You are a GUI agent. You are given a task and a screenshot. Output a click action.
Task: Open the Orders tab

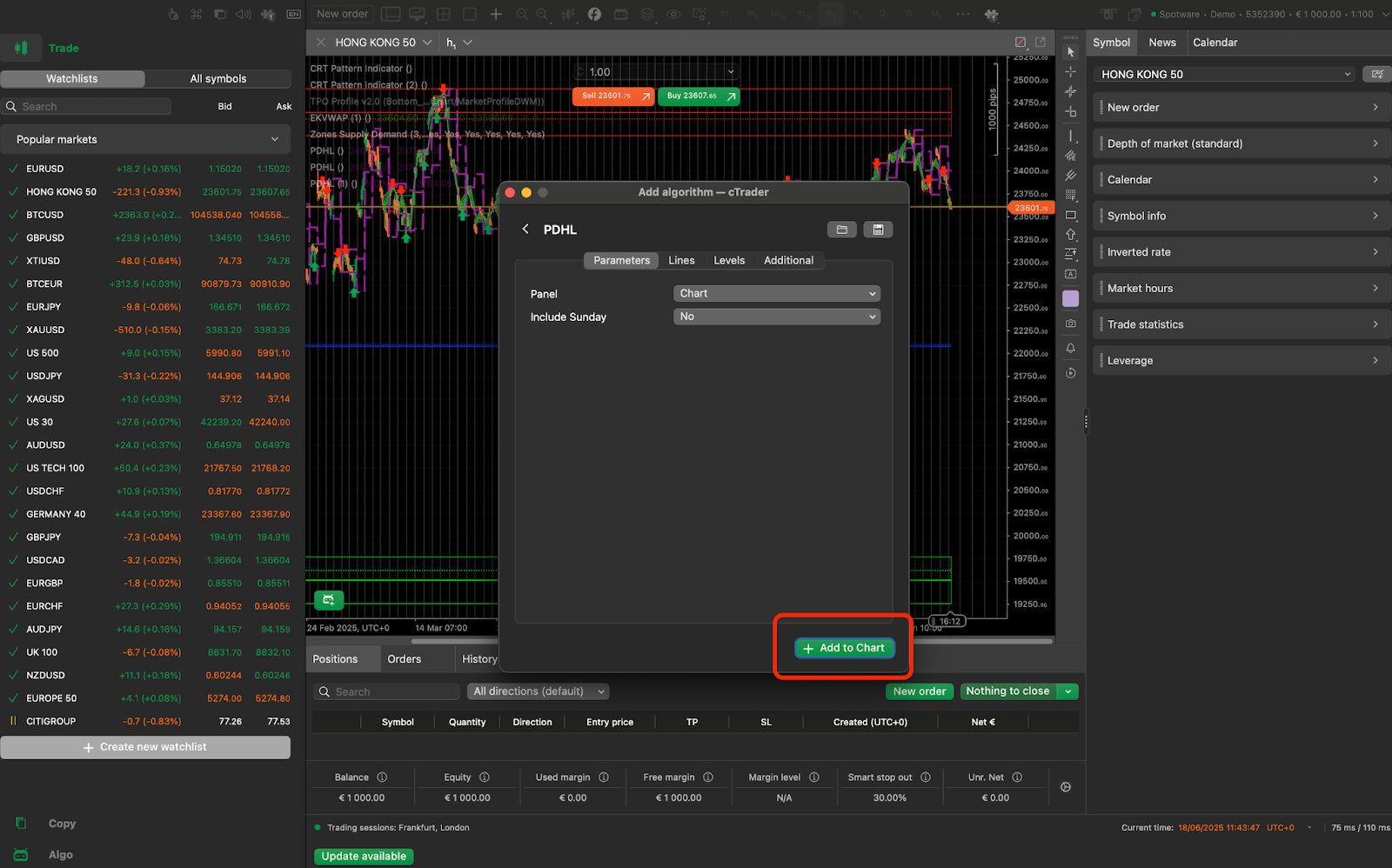(x=405, y=659)
